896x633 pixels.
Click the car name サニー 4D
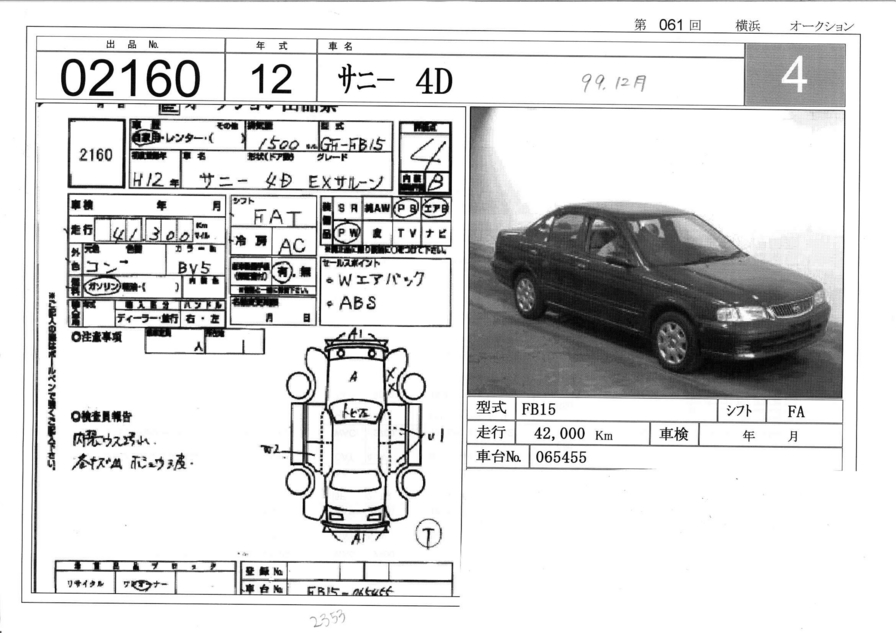(395, 80)
